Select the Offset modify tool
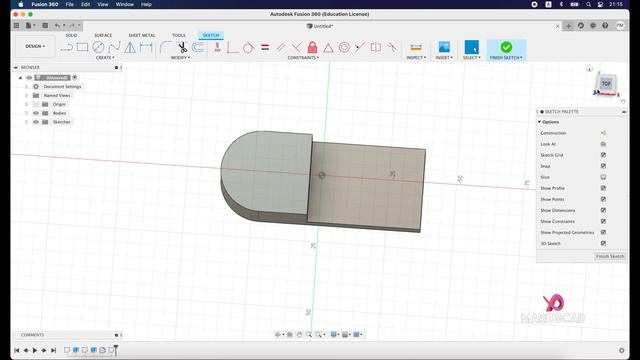Viewport: 640px width, 360px height. tap(198, 47)
